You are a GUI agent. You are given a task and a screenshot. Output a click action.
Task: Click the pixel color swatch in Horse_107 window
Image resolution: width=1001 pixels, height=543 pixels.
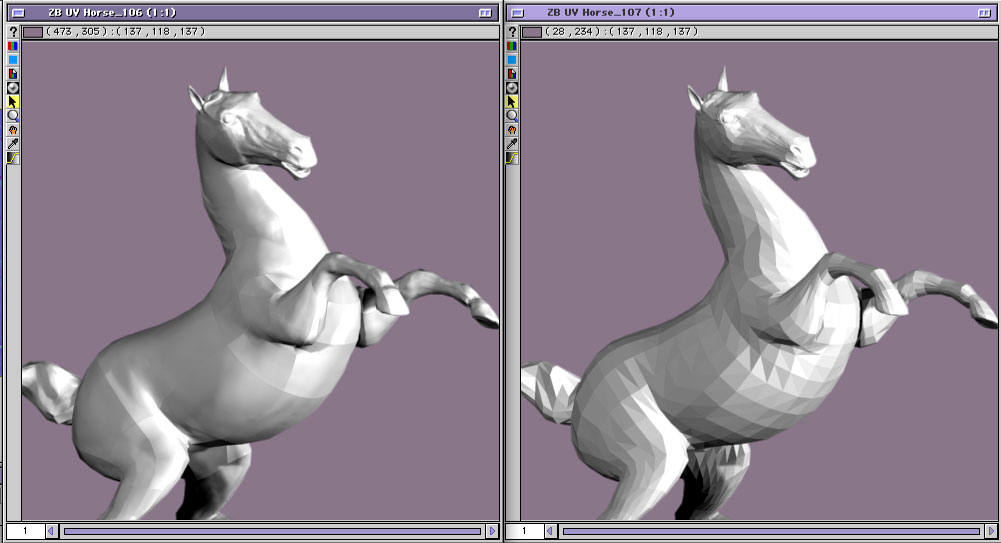[x=531, y=32]
